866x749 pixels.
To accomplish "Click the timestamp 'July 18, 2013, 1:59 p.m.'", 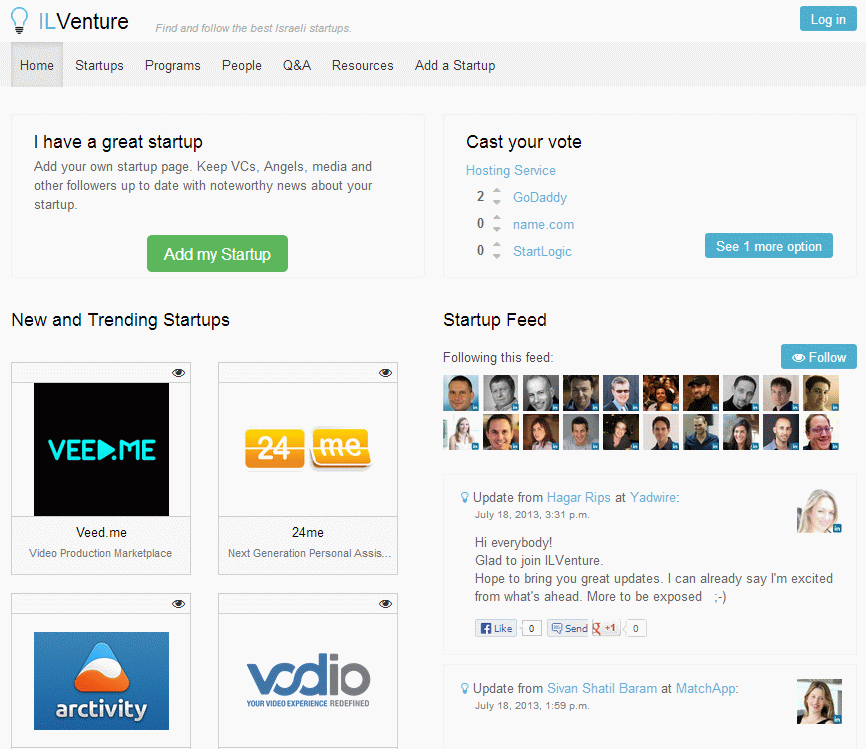I will [x=532, y=706].
